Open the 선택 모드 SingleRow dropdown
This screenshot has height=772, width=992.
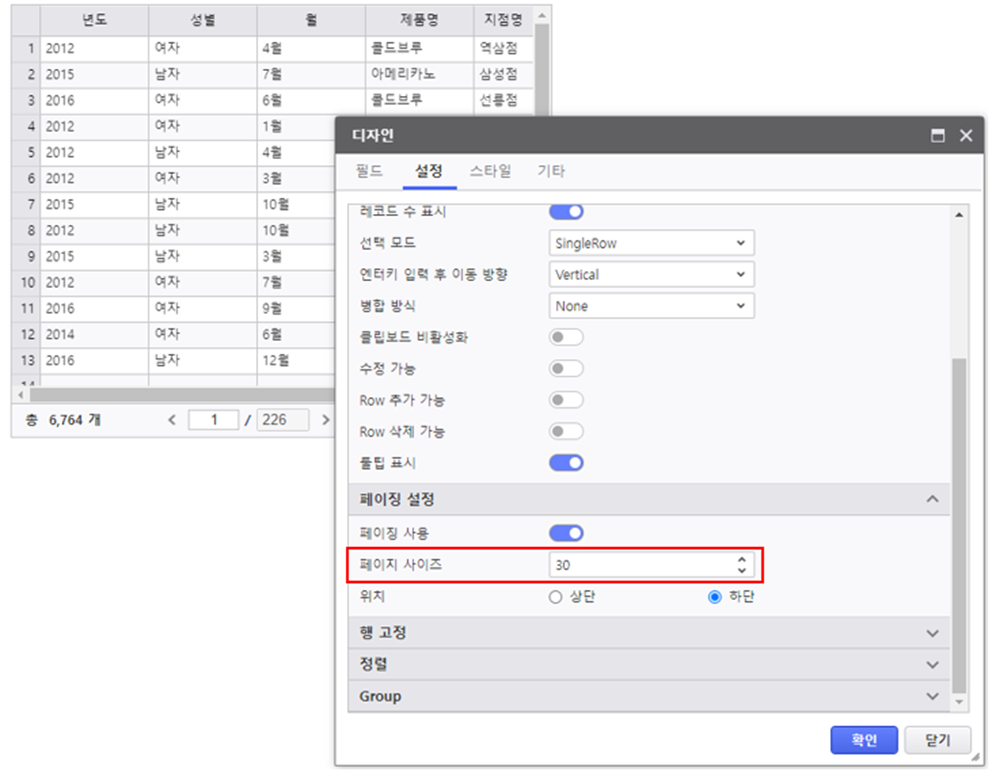tap(651, 243)
